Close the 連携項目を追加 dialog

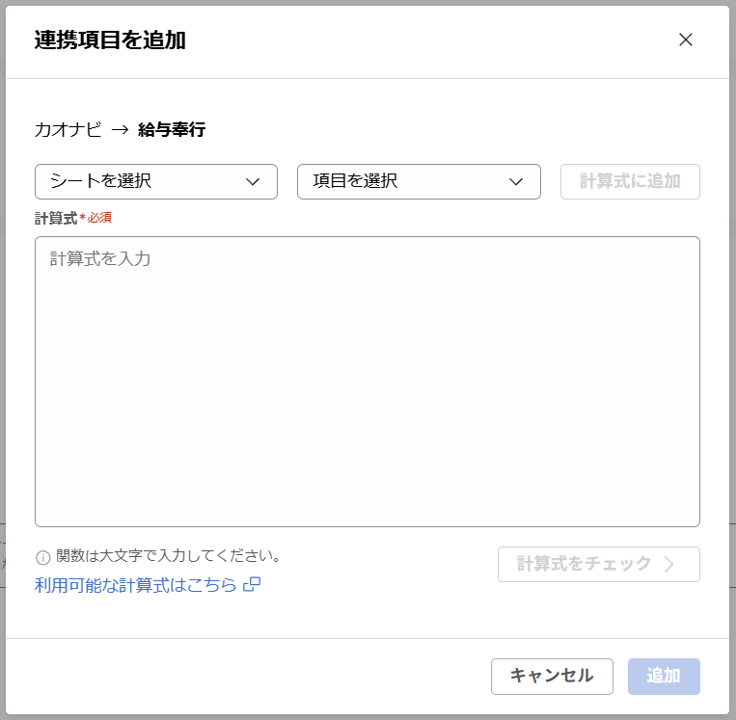click(686, 40)
